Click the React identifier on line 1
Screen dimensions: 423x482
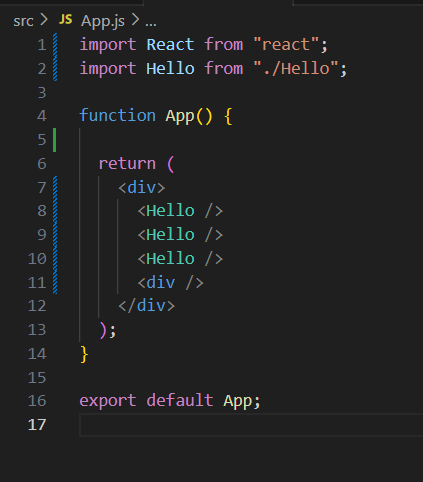[170, 45]
